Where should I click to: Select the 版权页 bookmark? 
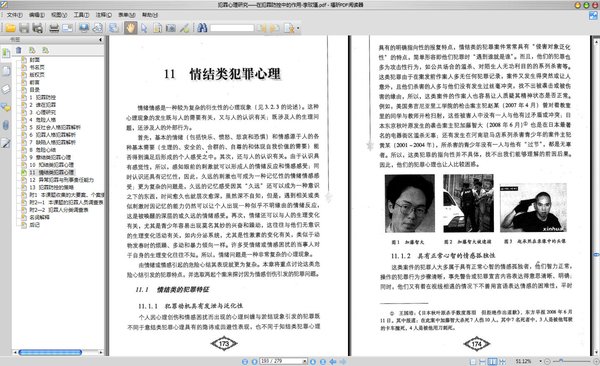click(37, 75)
